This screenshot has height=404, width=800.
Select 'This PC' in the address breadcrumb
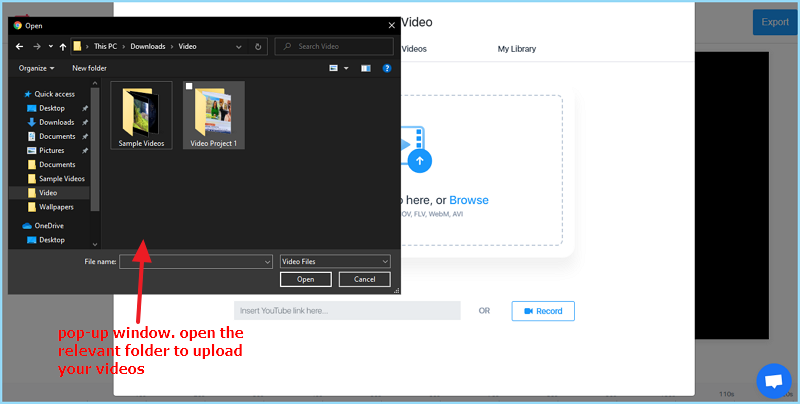click(x=105, y=46)
